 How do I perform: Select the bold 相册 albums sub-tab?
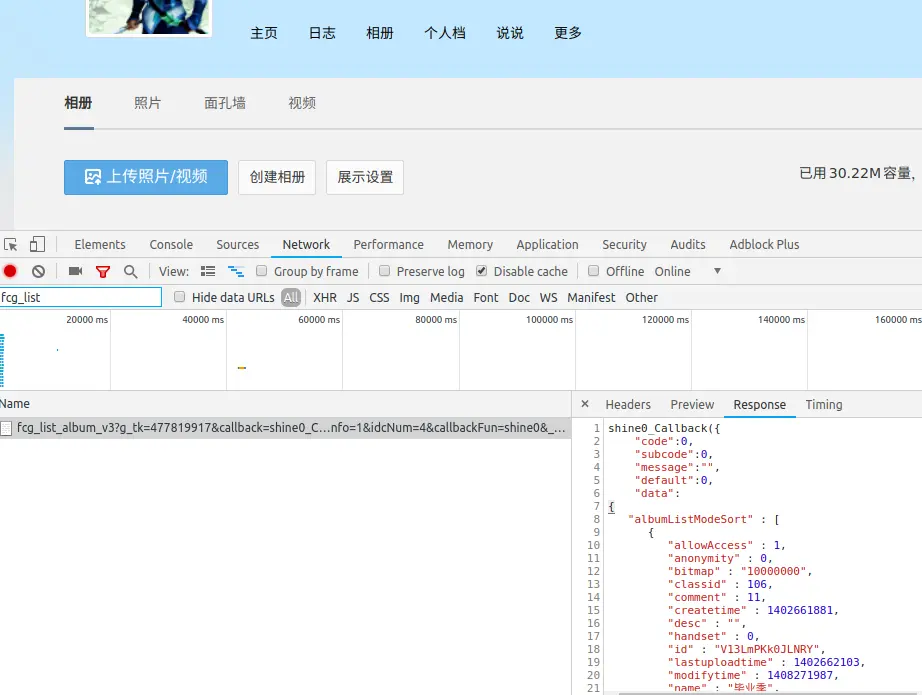(x=78, y=103)
